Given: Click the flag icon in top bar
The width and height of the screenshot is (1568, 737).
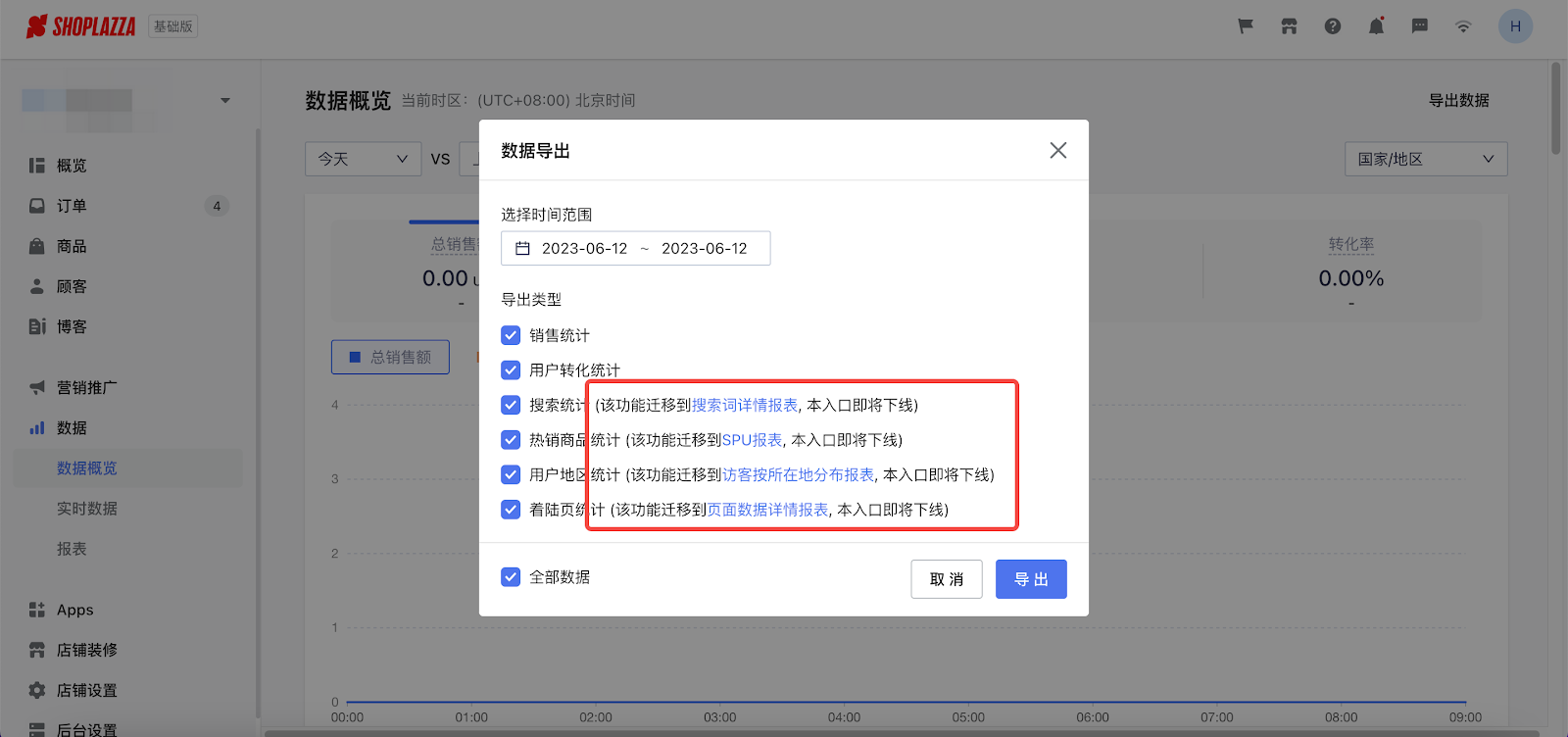Looking at the screenshot, I should [x=1246, y=26].
